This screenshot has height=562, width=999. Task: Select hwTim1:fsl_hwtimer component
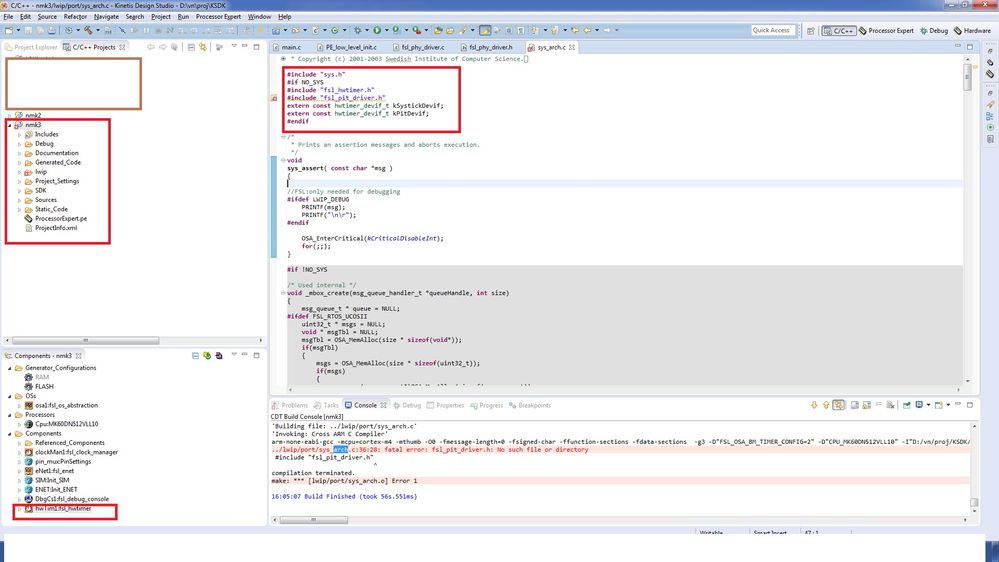[x=62, y=509]
